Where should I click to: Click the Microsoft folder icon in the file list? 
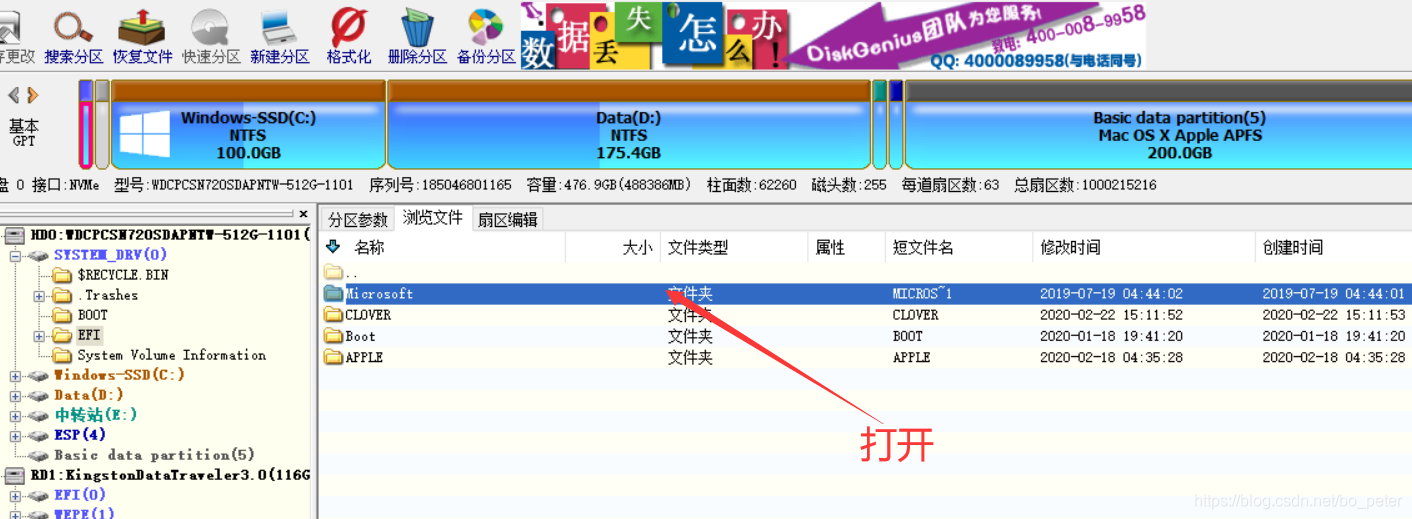(x=333, y=294)
